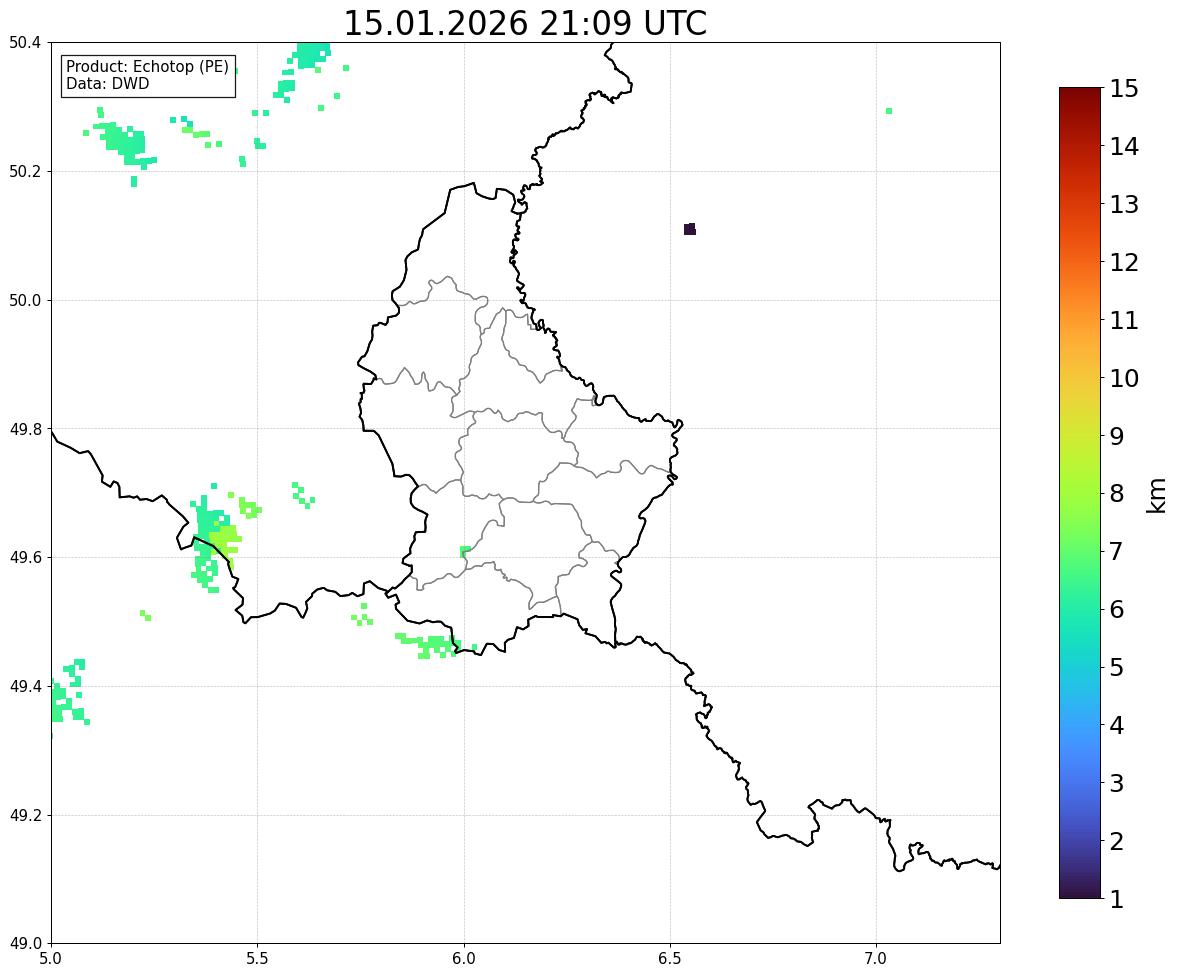Click the green 7 km region of the colorbar

coord(1080,551)
